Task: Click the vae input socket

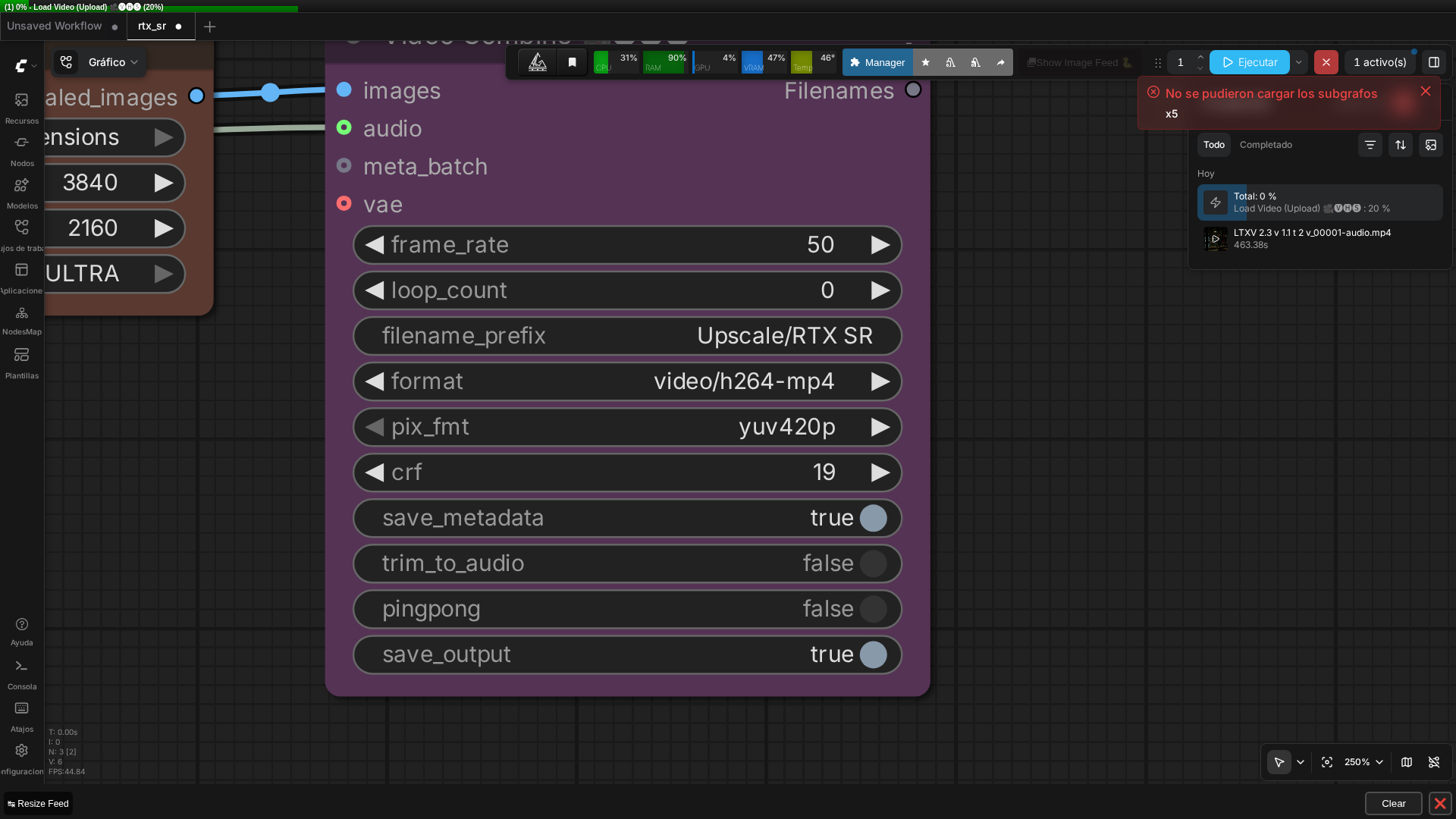Action: (344, 203)
